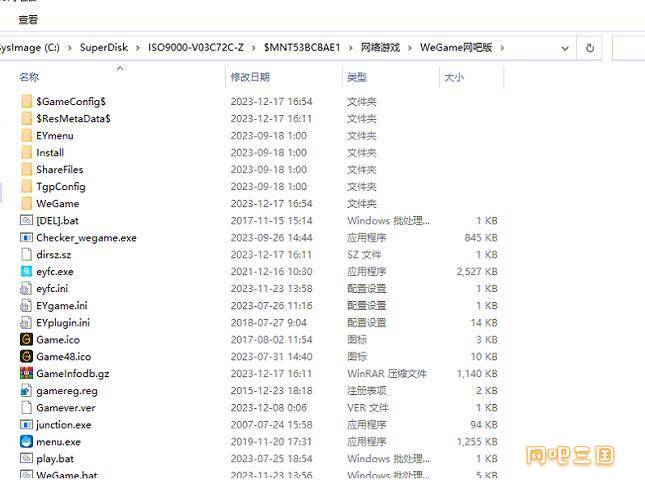645x480 pixels.
Task: Sort by the 大小 column header
Action: 454,77
